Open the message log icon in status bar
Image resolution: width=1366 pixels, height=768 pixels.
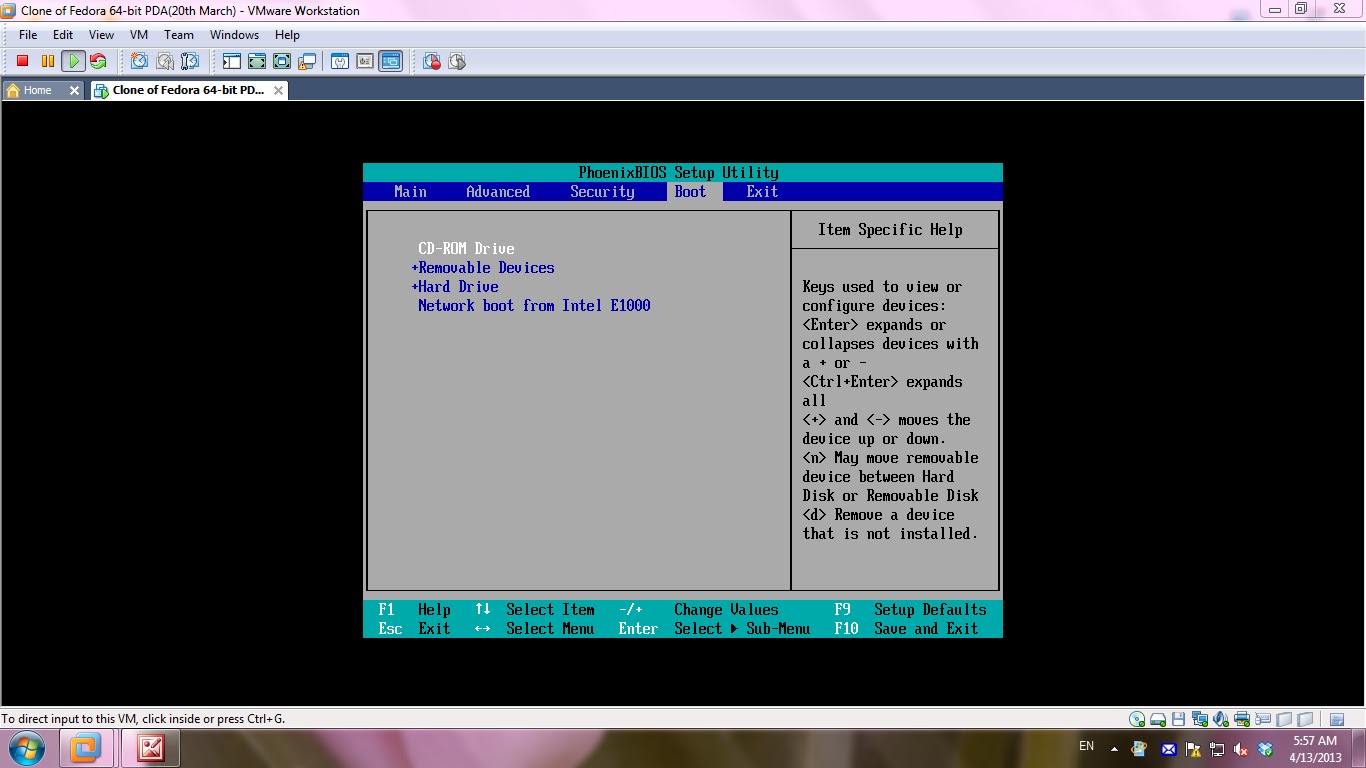click(1337, 719)
